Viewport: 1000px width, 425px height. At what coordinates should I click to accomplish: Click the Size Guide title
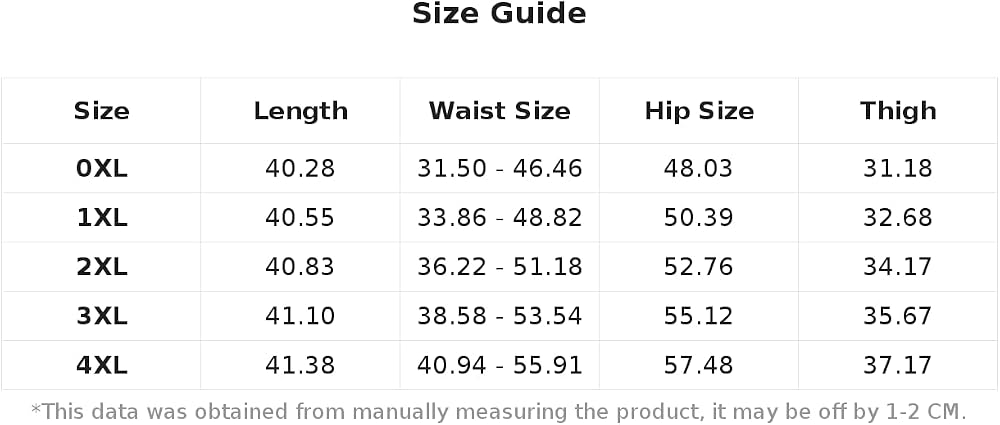pos(499,13)
